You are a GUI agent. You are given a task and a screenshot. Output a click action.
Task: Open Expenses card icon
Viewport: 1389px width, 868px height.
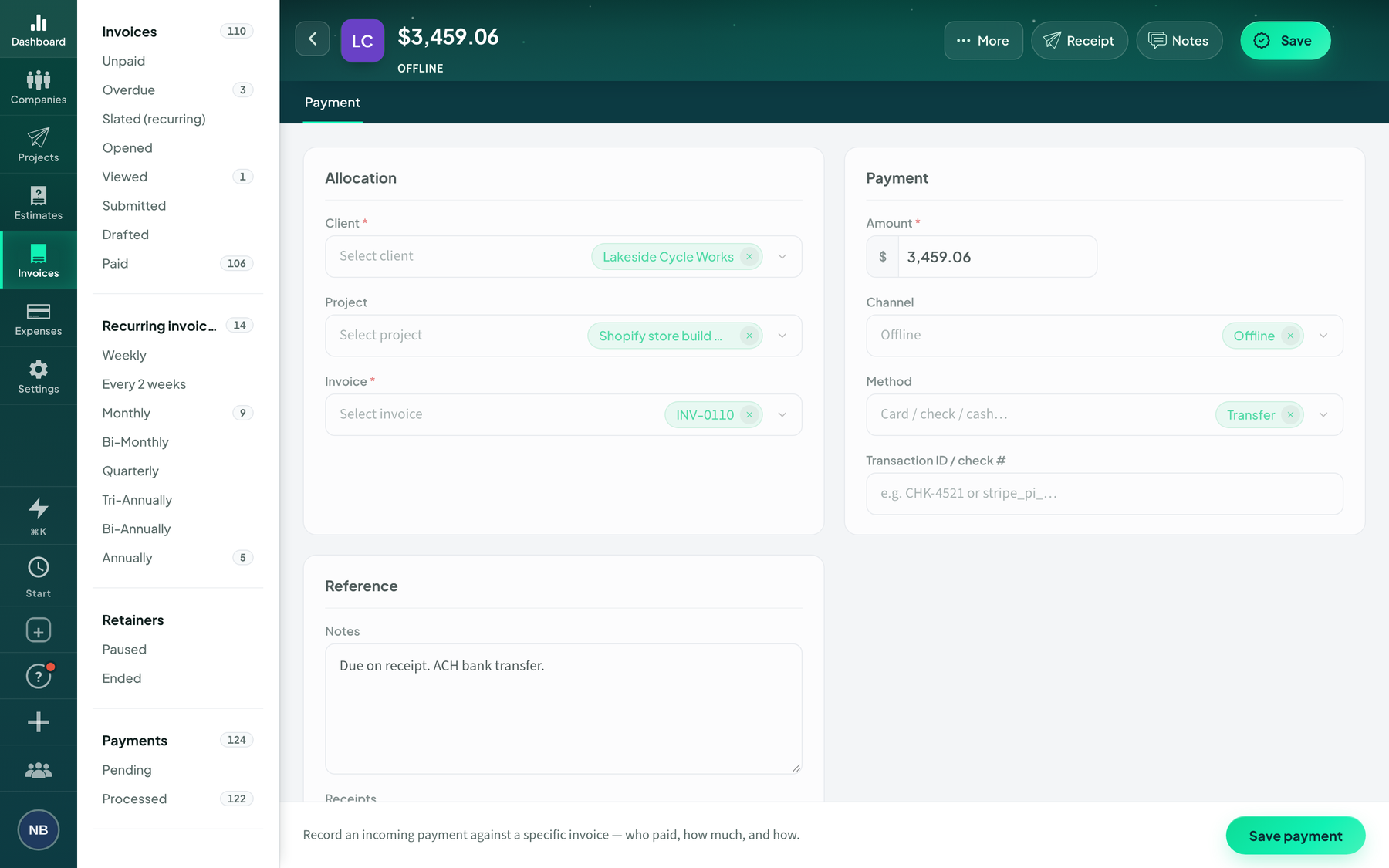coord(38,319)
